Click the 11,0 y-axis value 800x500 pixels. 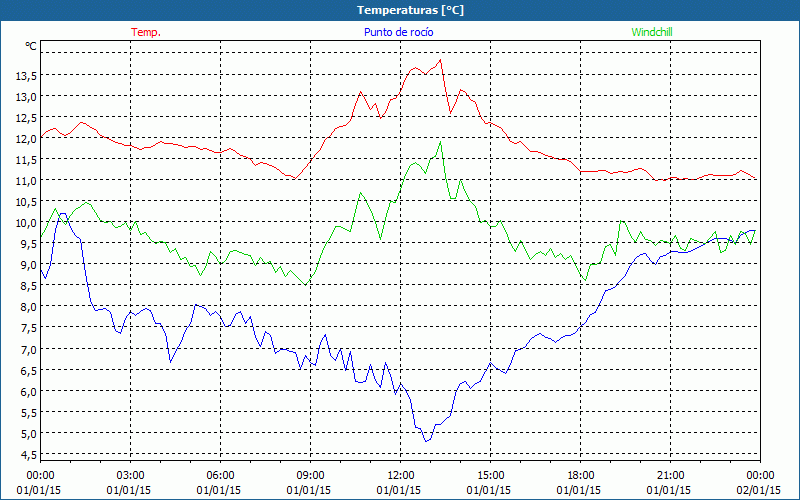26,181
